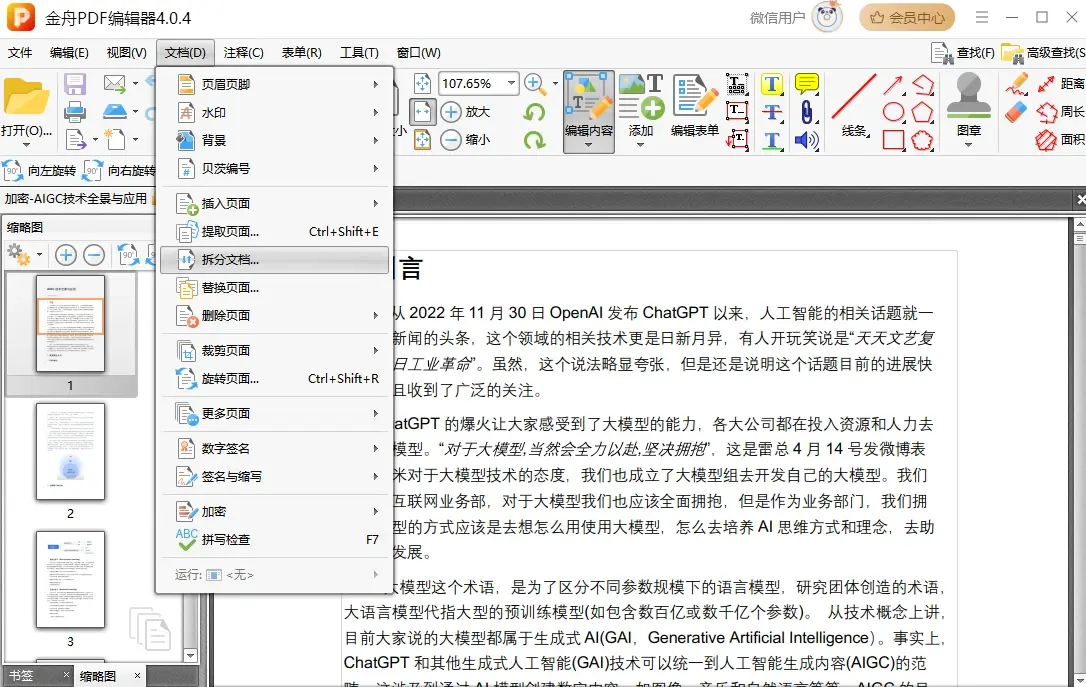This screenshot has width=1086, height=687.
Task: Click the 会员中心 button
Action: click(907, 18)
